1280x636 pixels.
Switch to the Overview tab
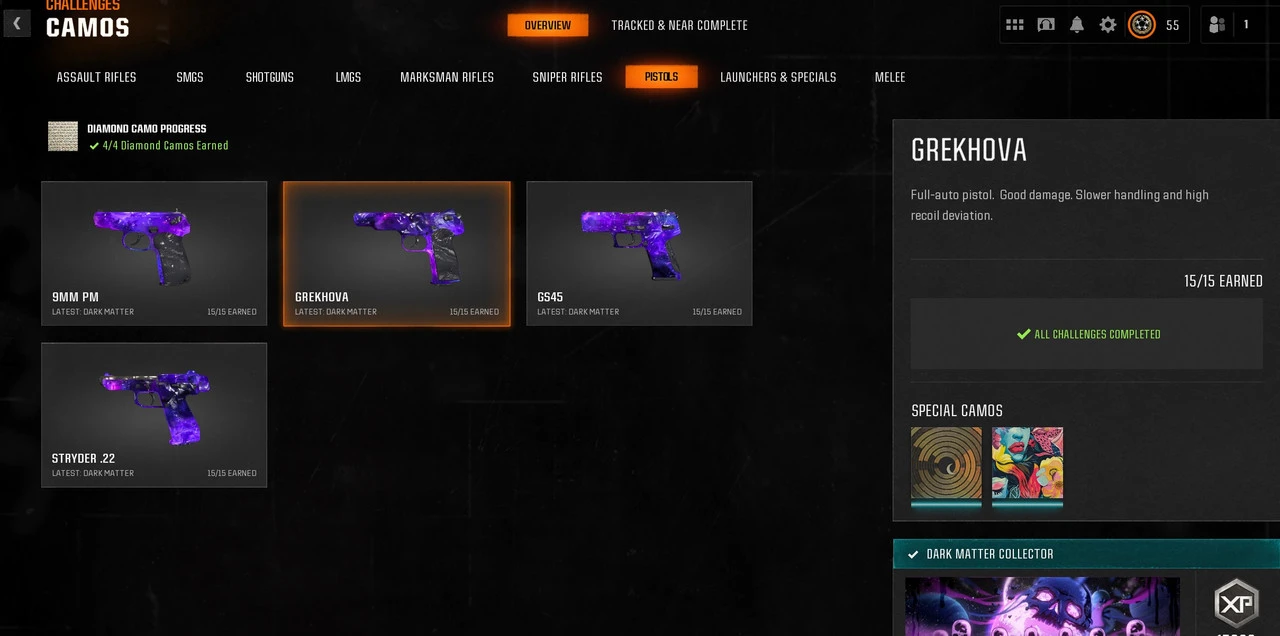tap(548, 25)
